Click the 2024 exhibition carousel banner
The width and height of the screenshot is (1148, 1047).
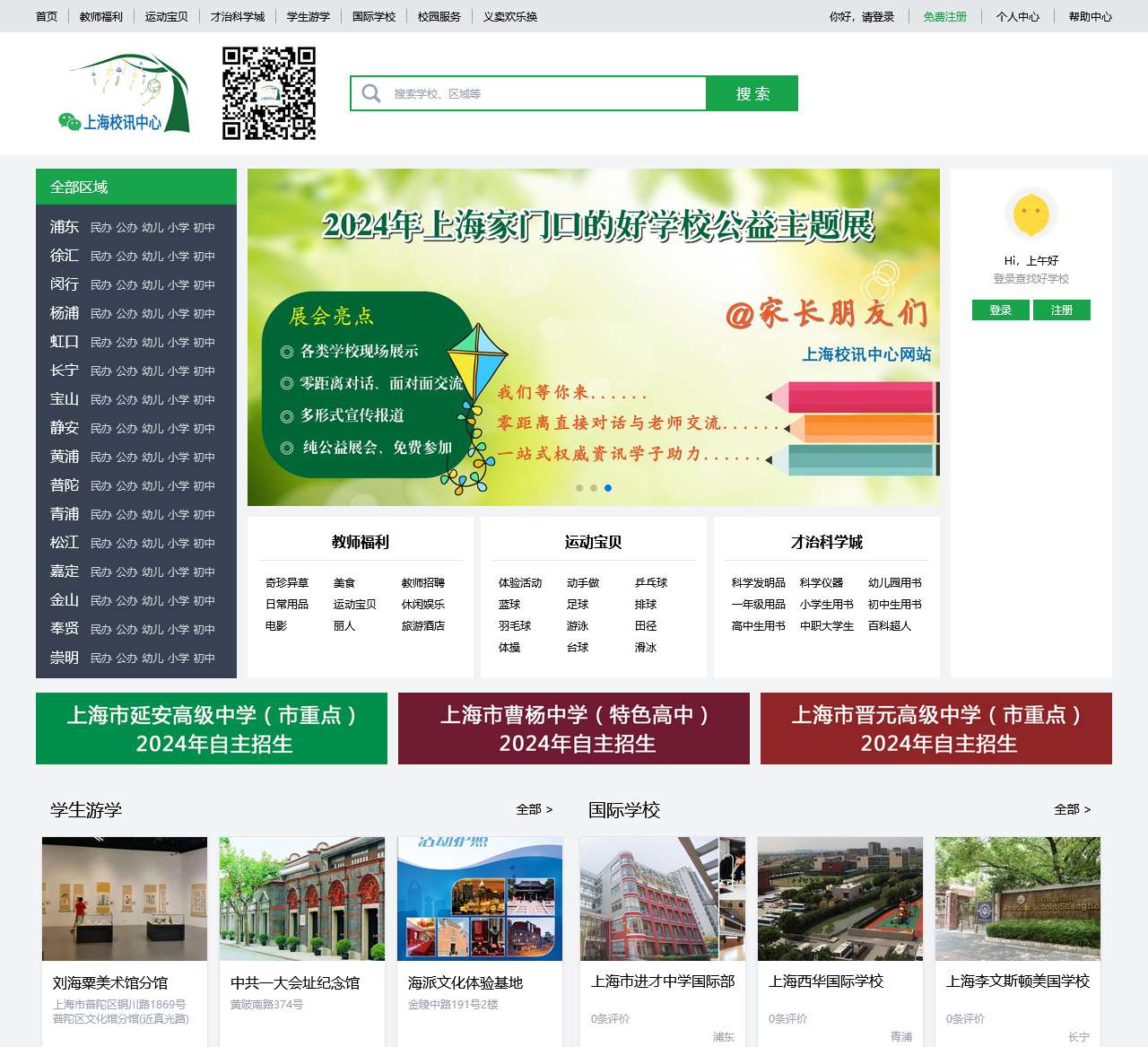point(594,337)
